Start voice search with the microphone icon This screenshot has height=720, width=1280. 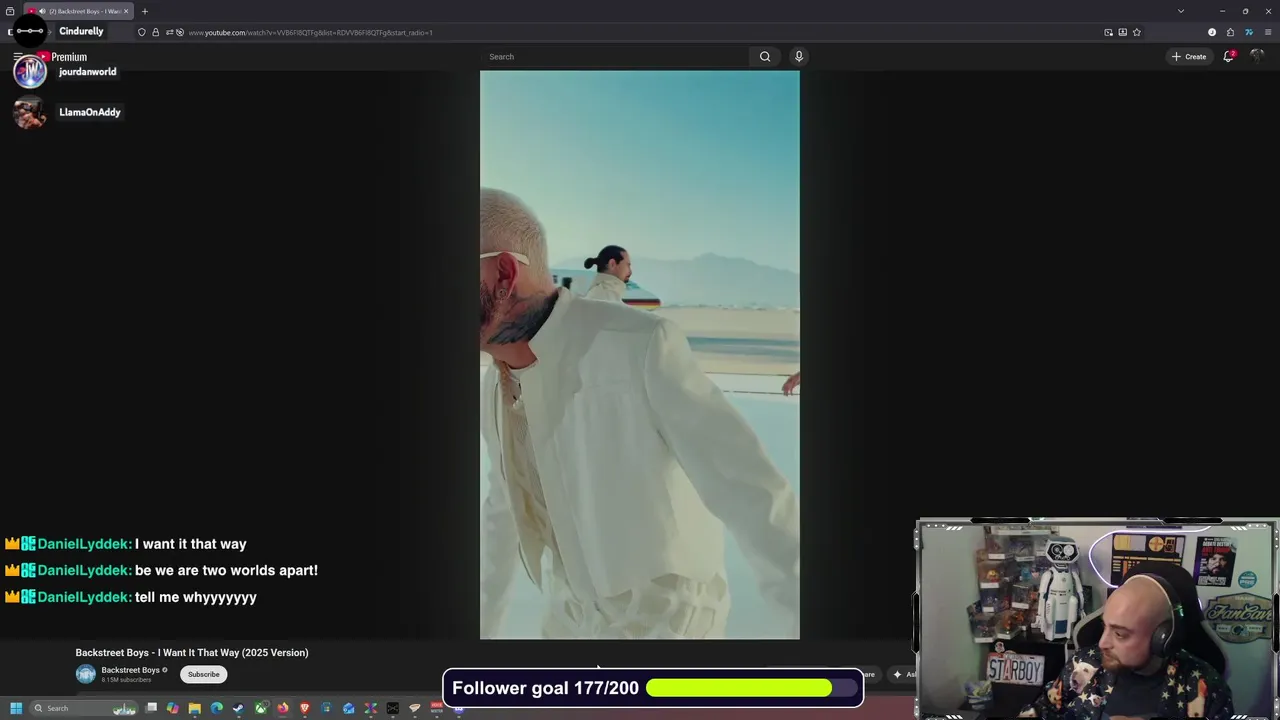(x=799, y=57)
